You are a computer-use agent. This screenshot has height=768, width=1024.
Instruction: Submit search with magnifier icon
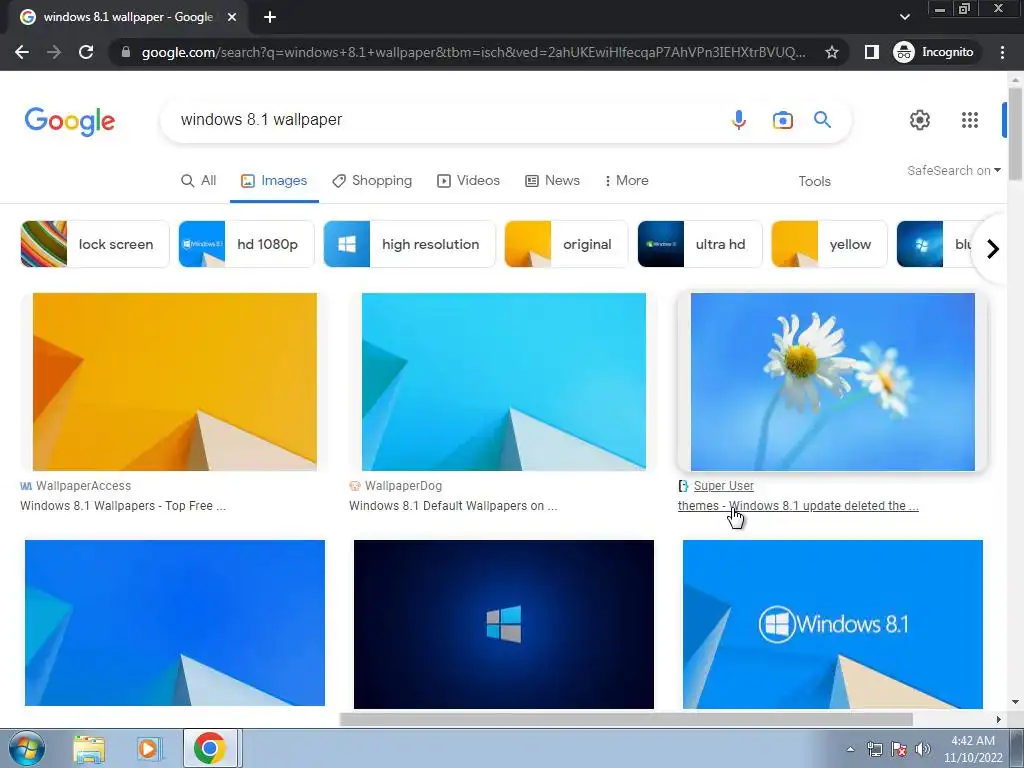pyautogui.click(x=822, y=120)
